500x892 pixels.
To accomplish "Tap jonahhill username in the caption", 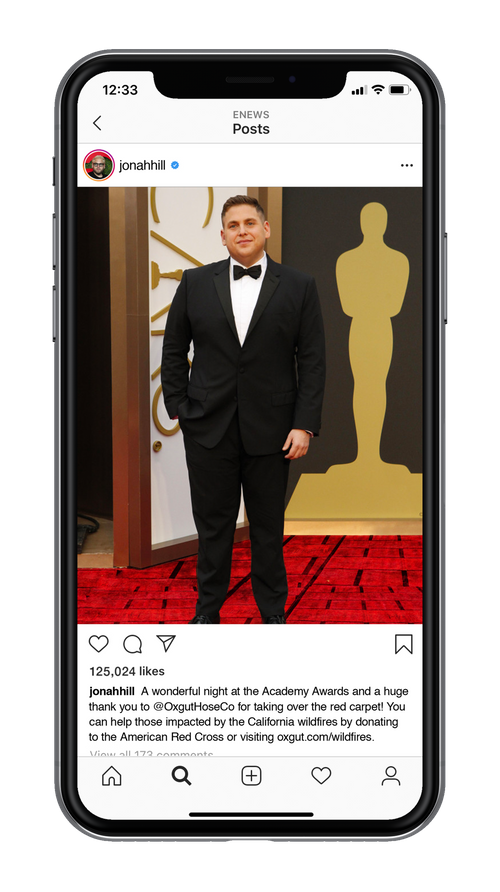I will click(112, 692).
